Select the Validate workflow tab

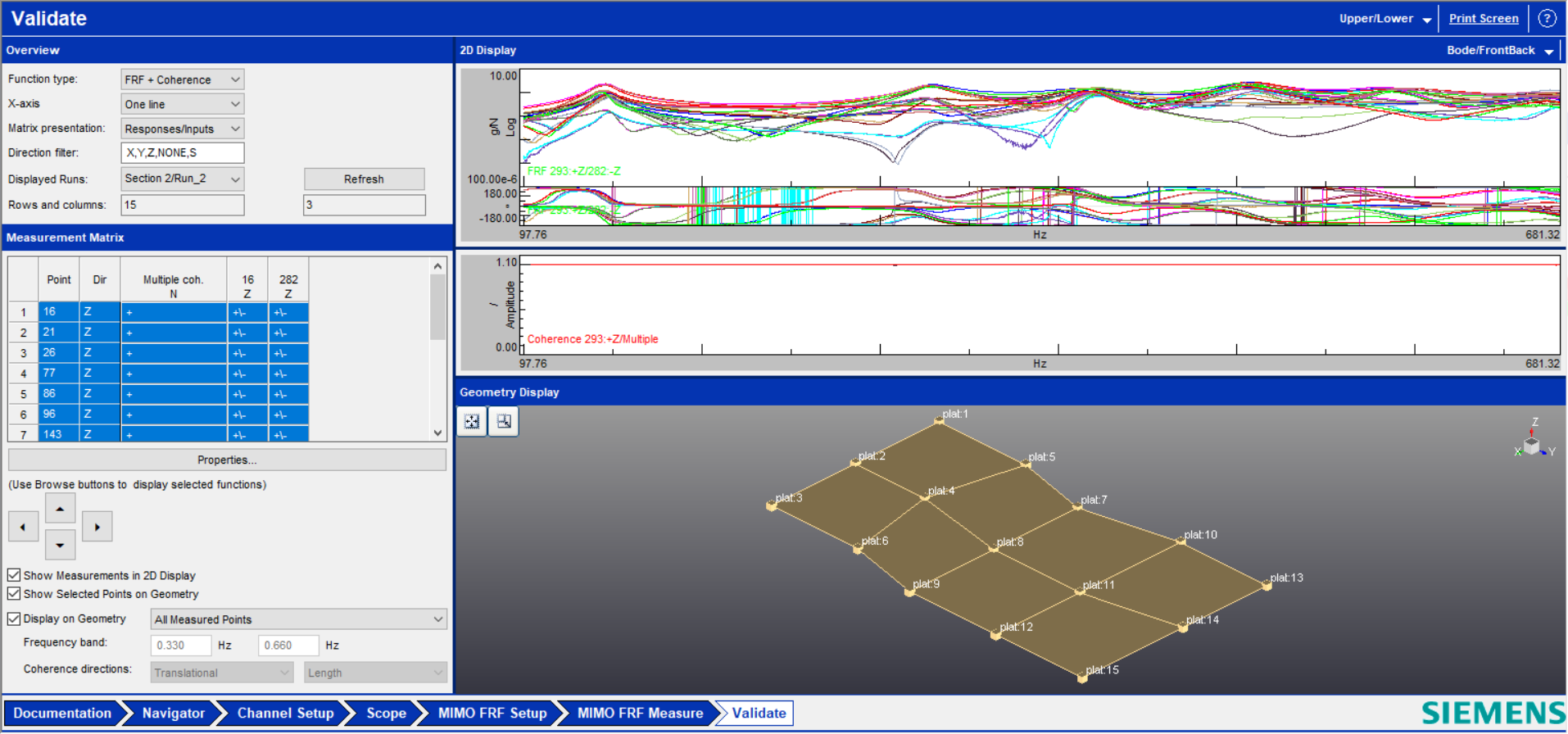[759, 713]
